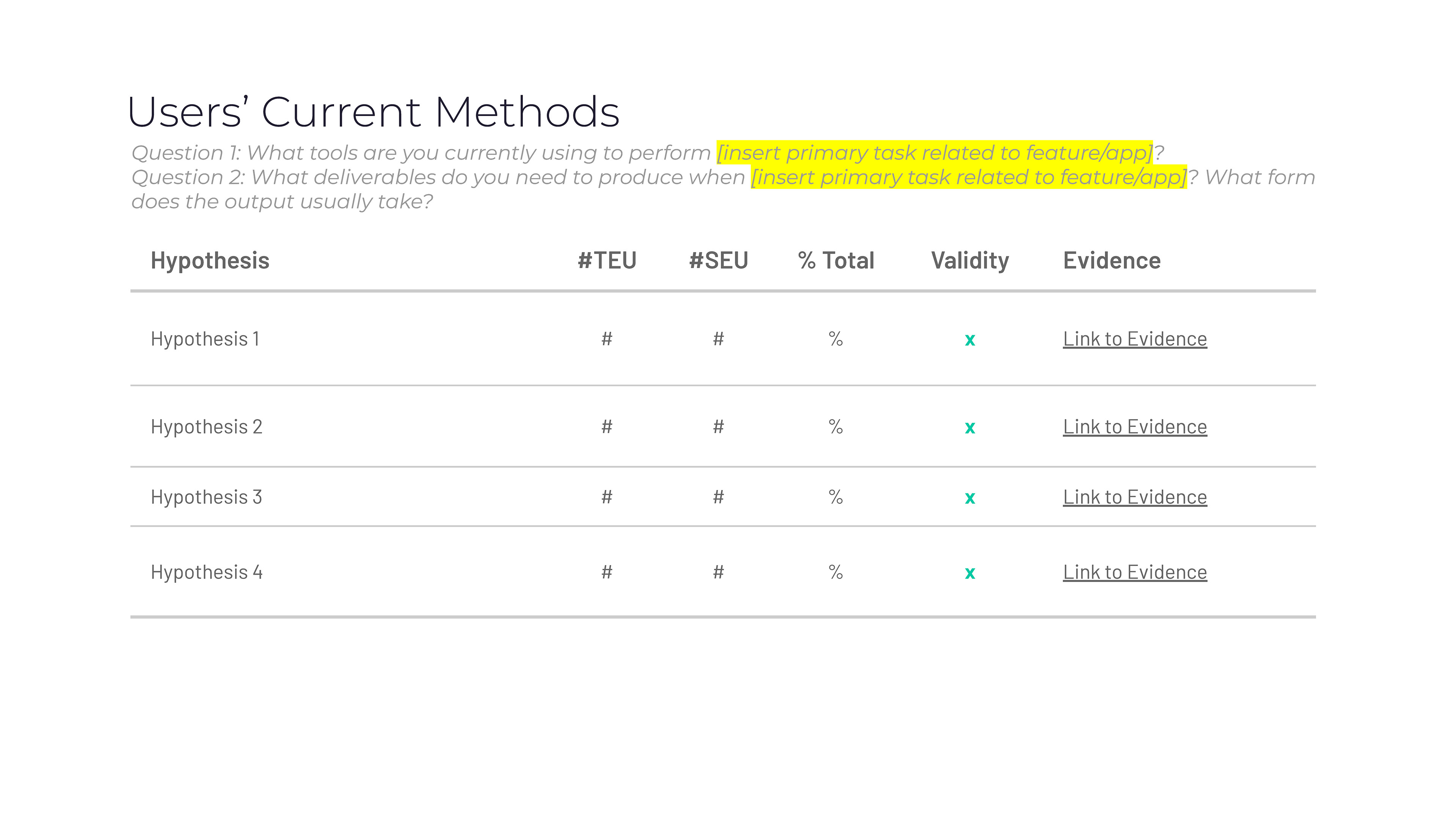Open Link to Evidence for Hypothesis 3
1456x819 pixels.
pos(1134,497)
